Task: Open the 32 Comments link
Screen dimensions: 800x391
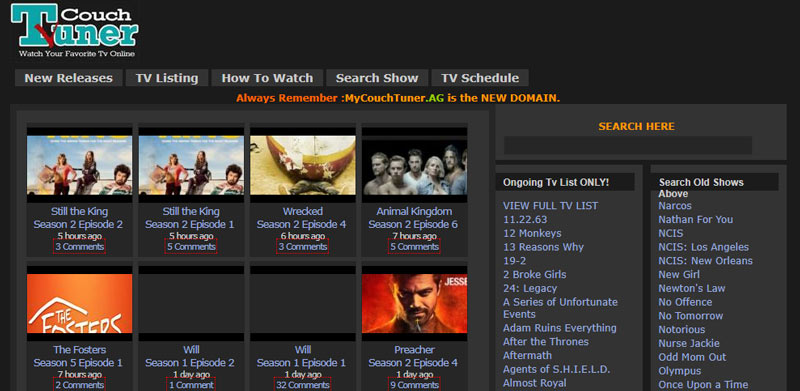Action: point(303,385)
